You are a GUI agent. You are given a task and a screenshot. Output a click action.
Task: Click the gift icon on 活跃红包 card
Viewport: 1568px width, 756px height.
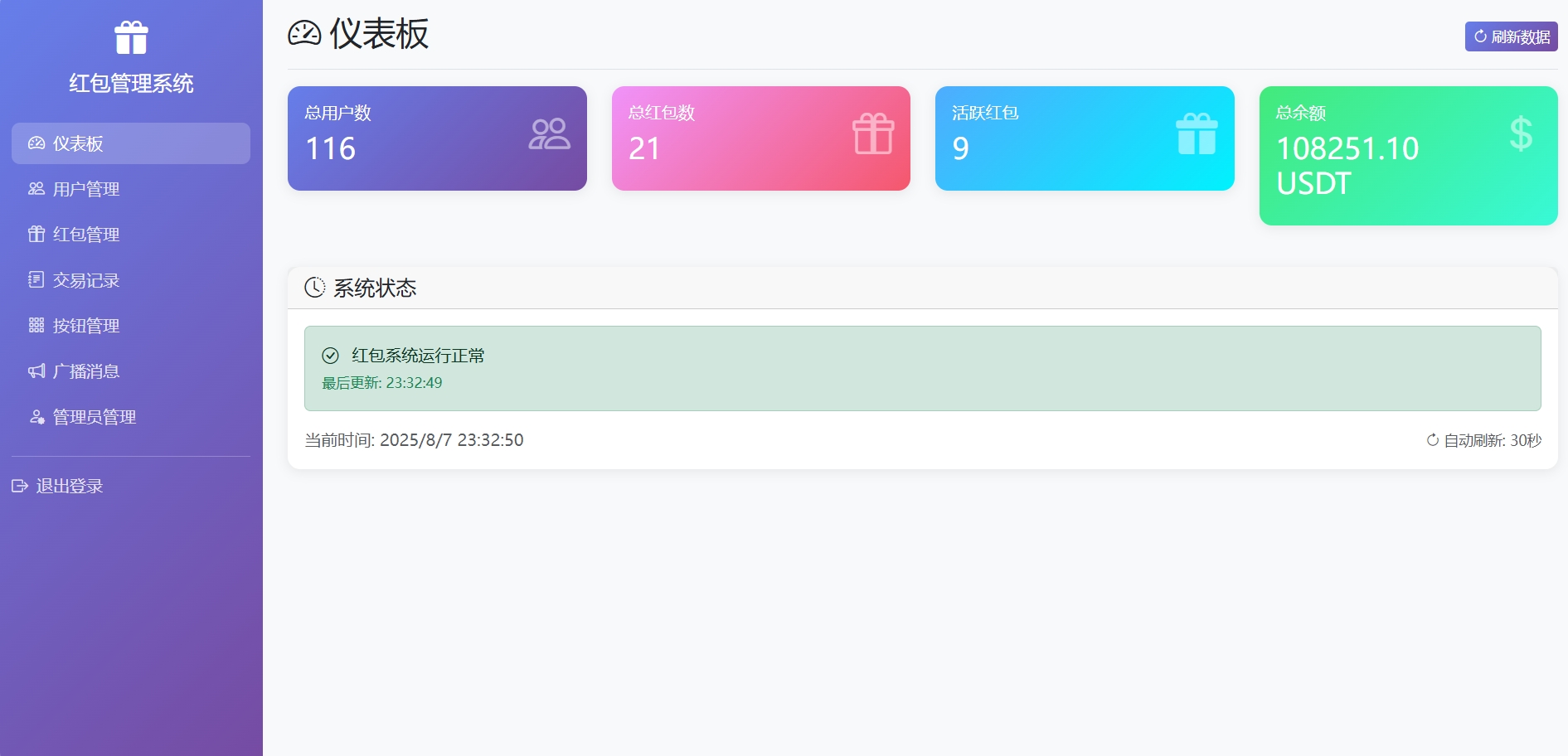coord(1197,134)
